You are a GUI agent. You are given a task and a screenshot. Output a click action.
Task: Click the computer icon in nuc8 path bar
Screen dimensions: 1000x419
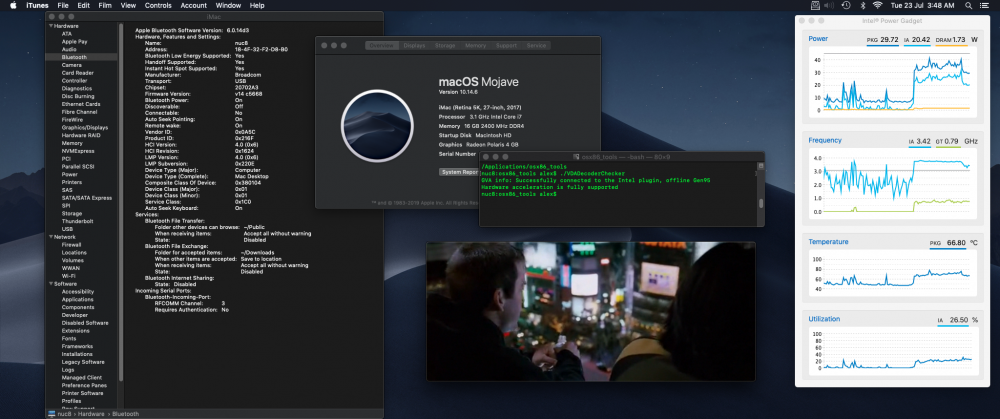coord(52,414)
